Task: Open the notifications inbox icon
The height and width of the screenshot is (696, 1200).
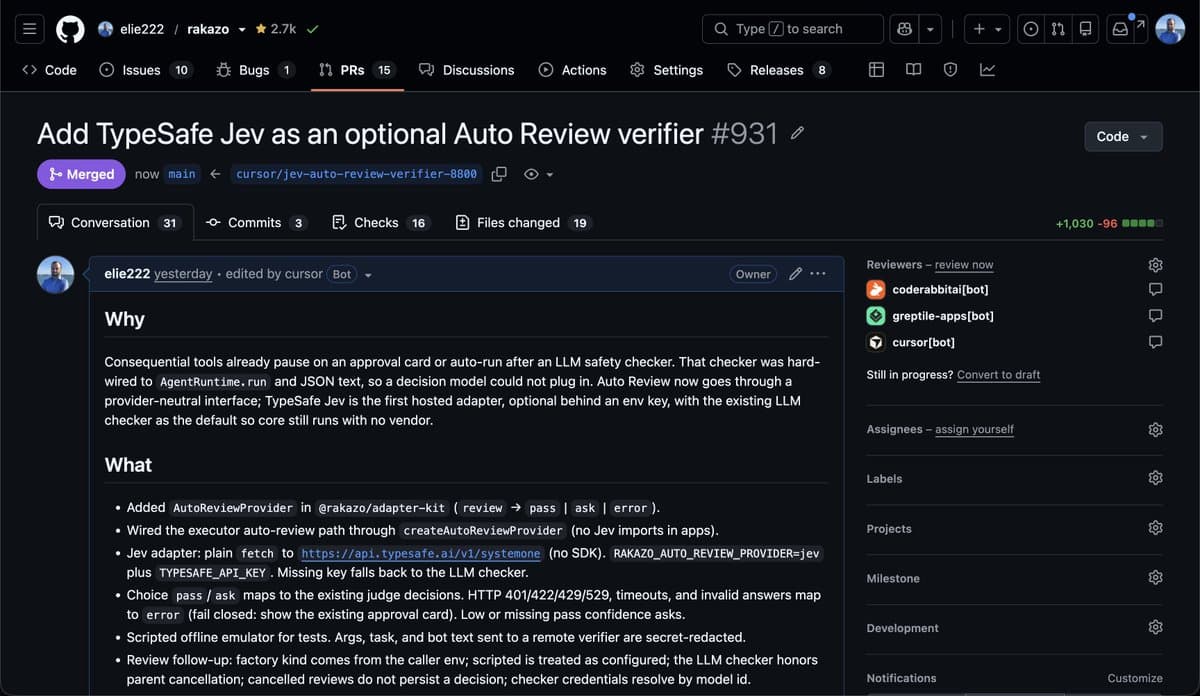Action: click(1121, 29)
